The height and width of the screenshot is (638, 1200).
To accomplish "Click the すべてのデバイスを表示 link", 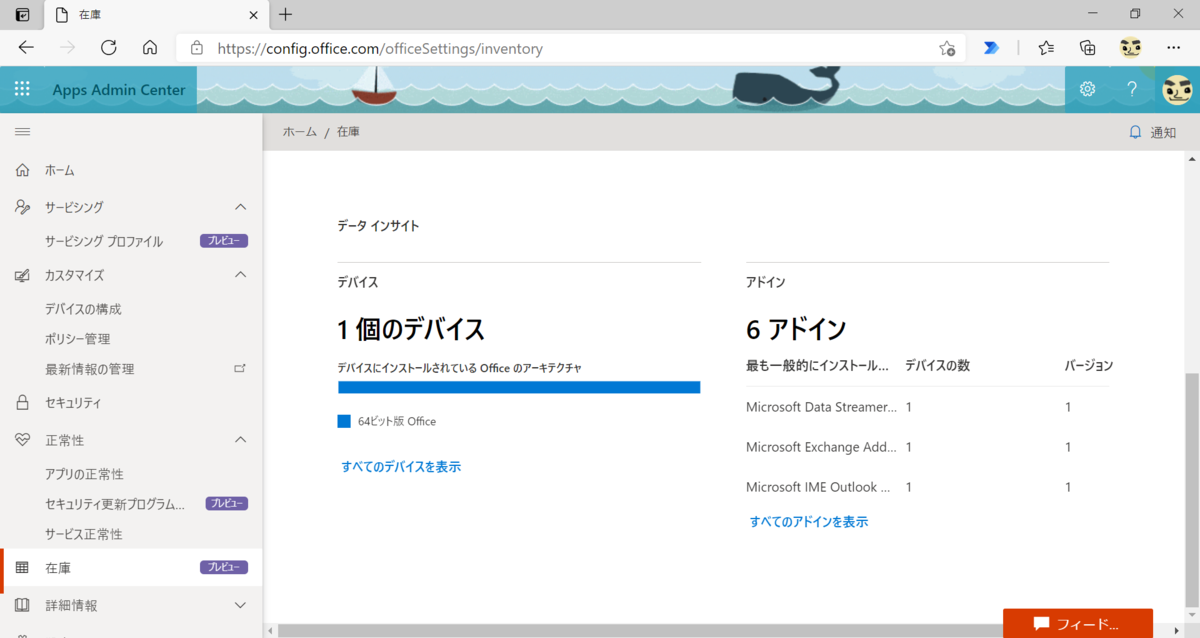I will pos(401,466).
